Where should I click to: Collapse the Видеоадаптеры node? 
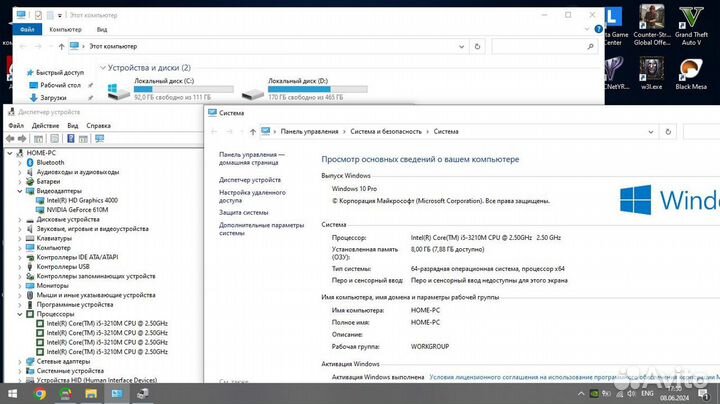[20, 191]
